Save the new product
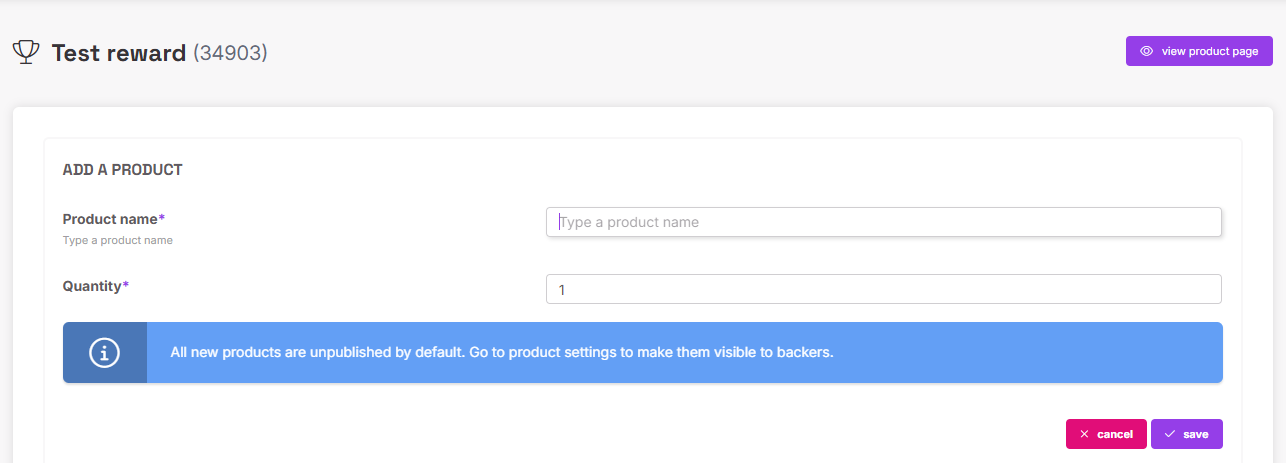The image size is (1286, 463). 1187,434
